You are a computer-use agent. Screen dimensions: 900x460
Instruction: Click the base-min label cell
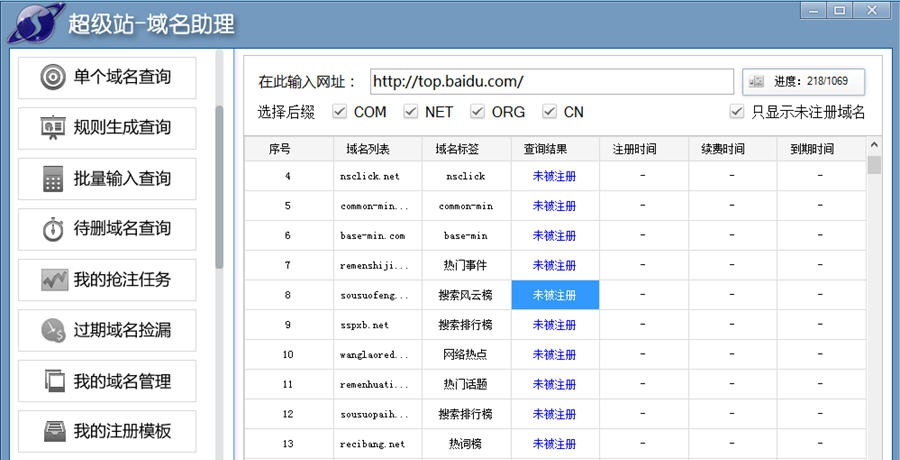[x=467, y=235]
